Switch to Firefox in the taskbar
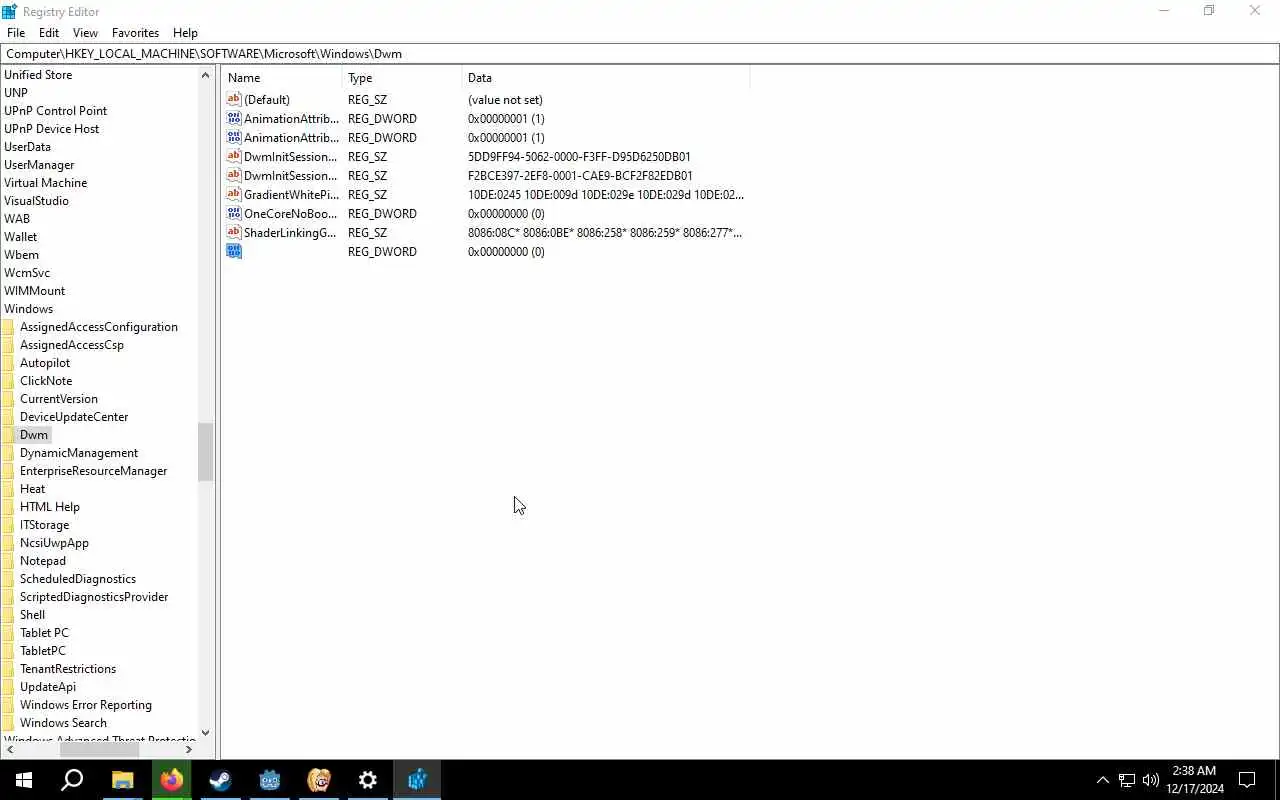 coord(171,780)
